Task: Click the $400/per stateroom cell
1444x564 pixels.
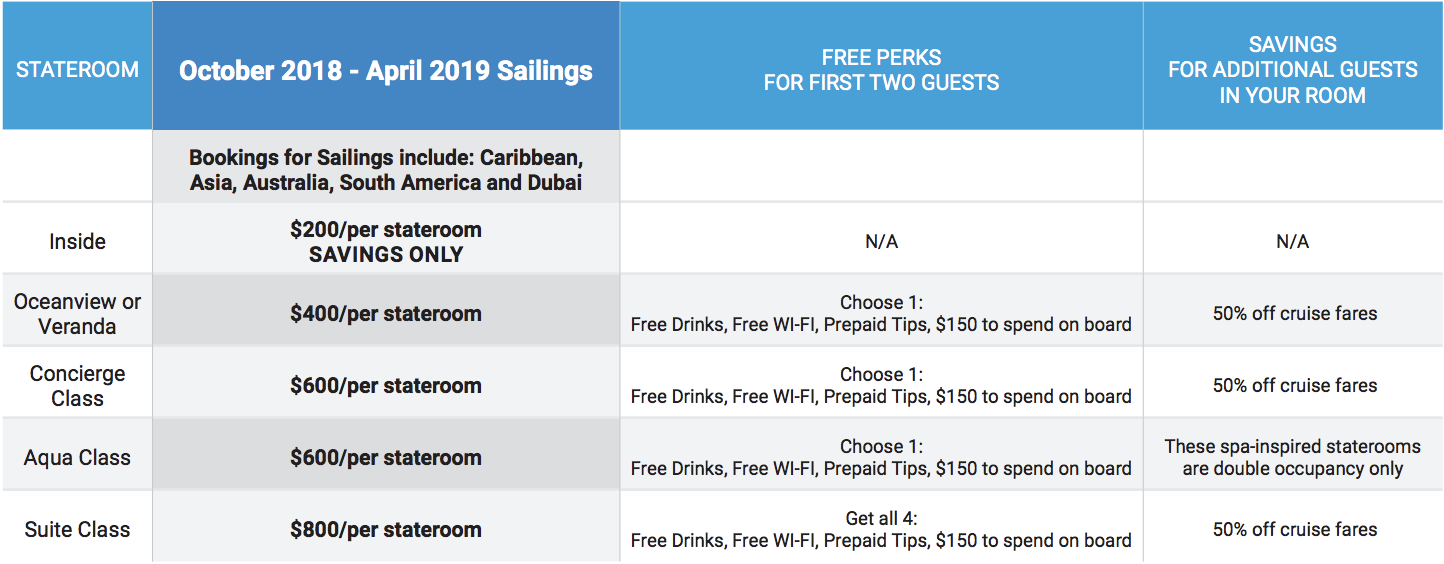Action: (386, 313)
